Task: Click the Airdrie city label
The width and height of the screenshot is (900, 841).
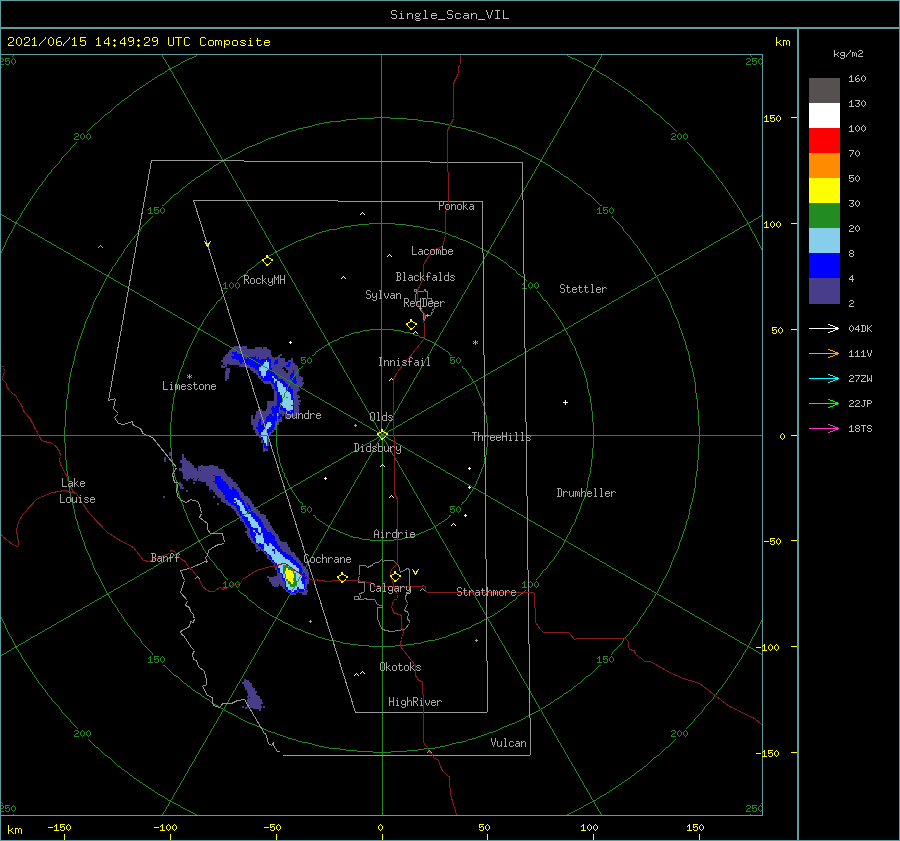Action: click(x=394, y=534)
